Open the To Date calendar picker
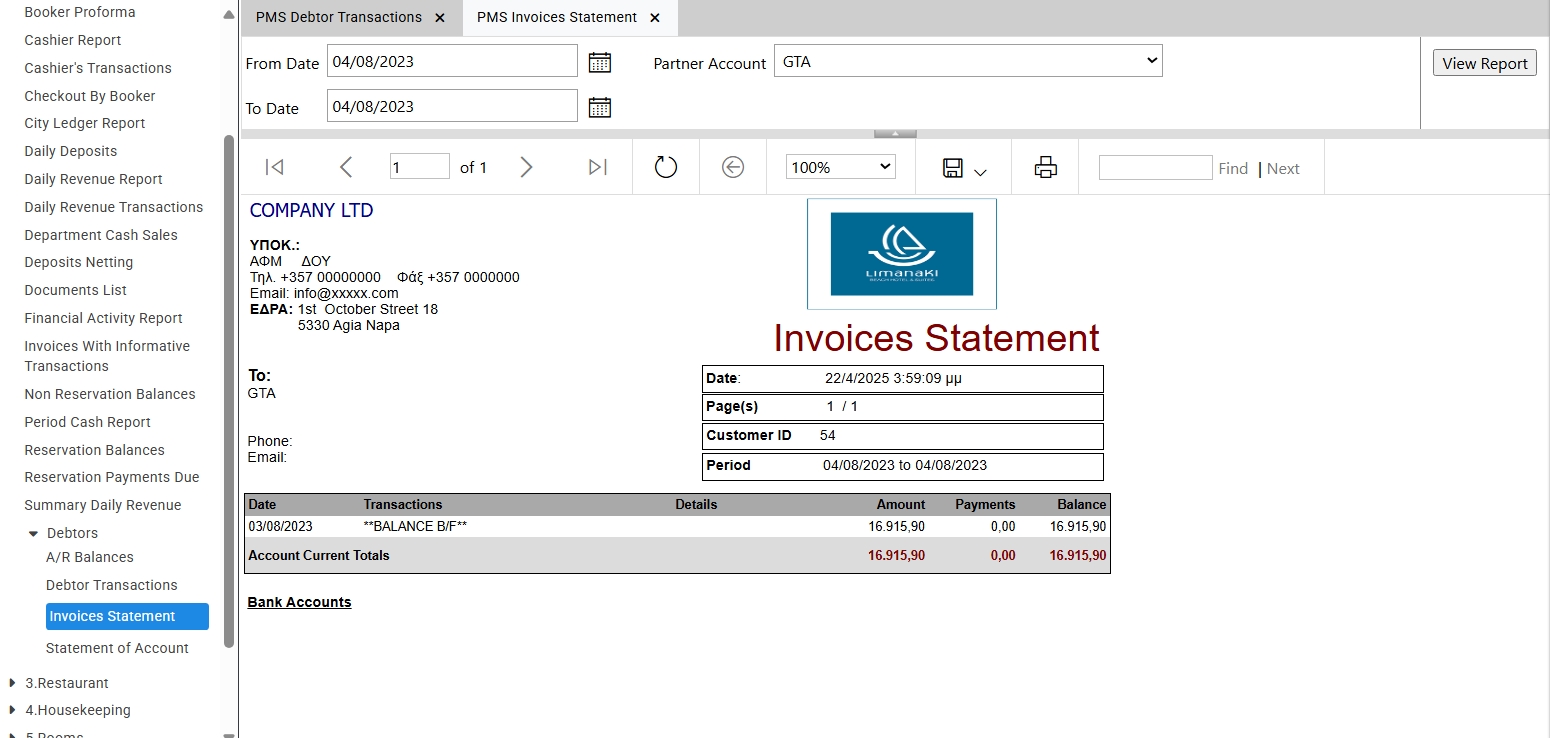This screenshot has width=1550, height=738. click(599, 107)
